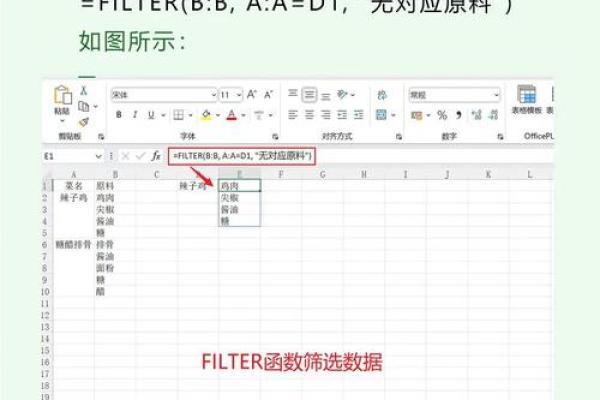The image size is (600, 400).
Task: Toggle Italic formatting
Action: [135, 115]
